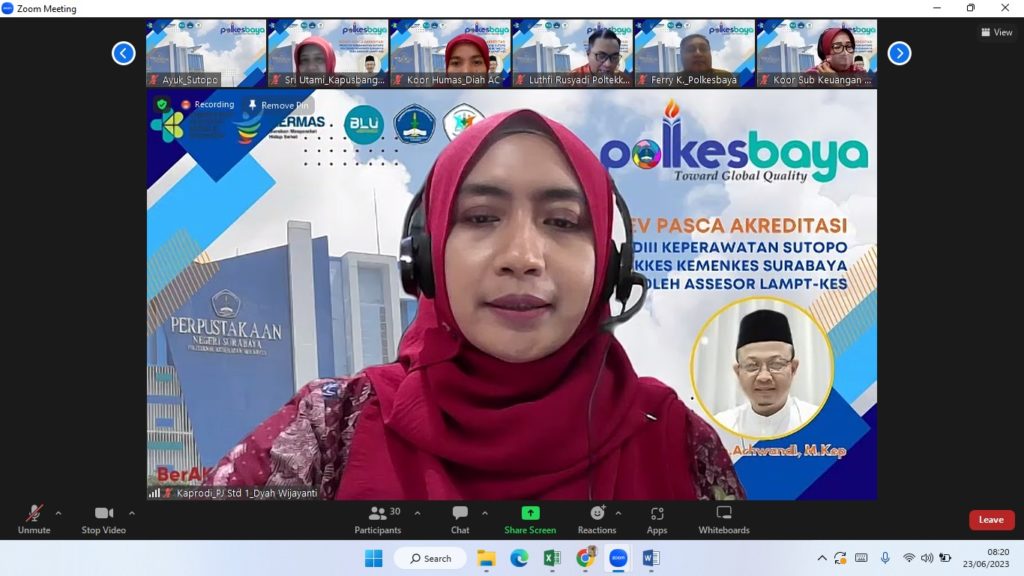Select Ayuk_Sutopo video thumbnail
The height and width of the screenshot is (576, 1024).
206,53
